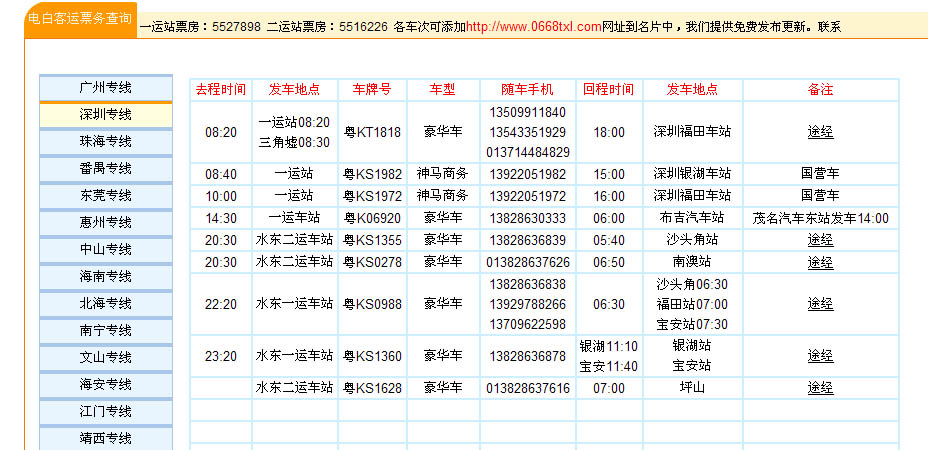
Task: Click 途经 link for the 08:20 departure
Action: [820, 132]
